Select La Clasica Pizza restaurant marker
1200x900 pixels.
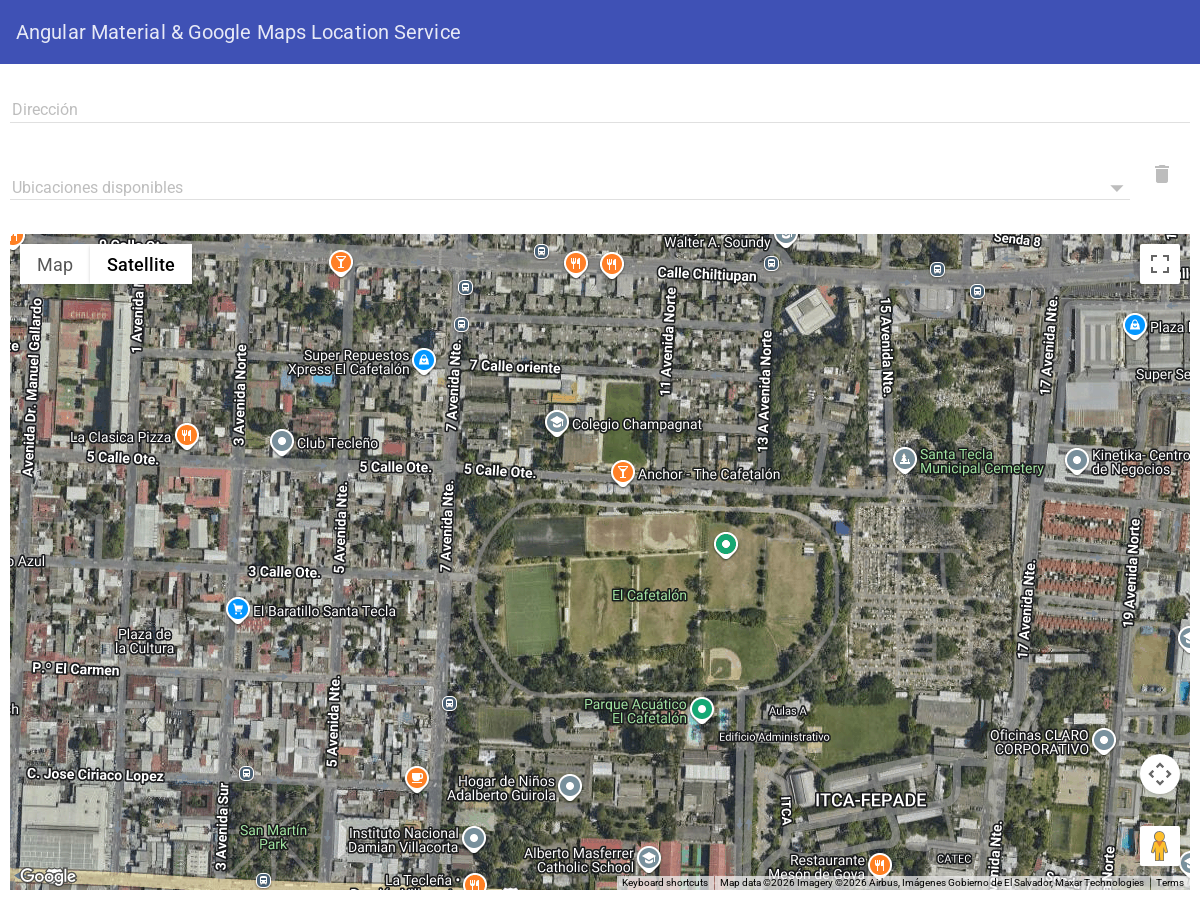point(186,435)
